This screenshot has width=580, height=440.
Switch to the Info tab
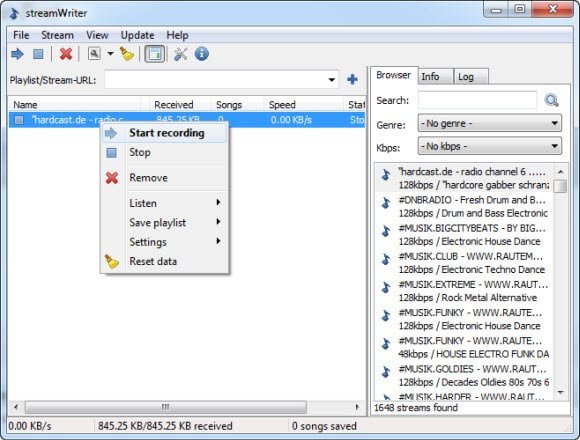pyautogui.click(x=435, y=77)
